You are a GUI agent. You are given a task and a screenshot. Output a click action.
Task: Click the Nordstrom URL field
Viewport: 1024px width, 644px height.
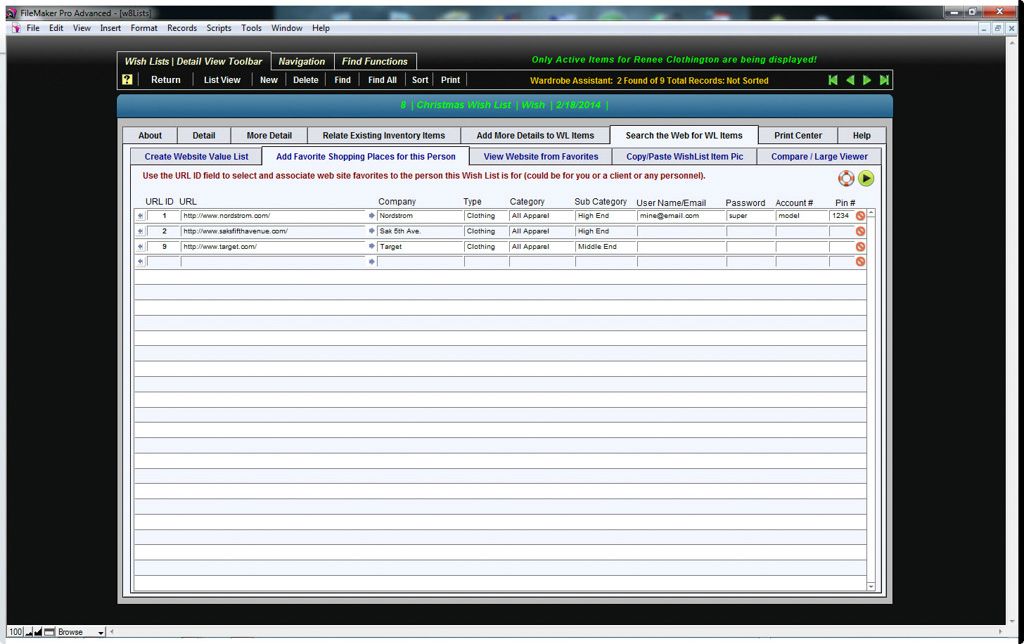click(x=273, y=216)
